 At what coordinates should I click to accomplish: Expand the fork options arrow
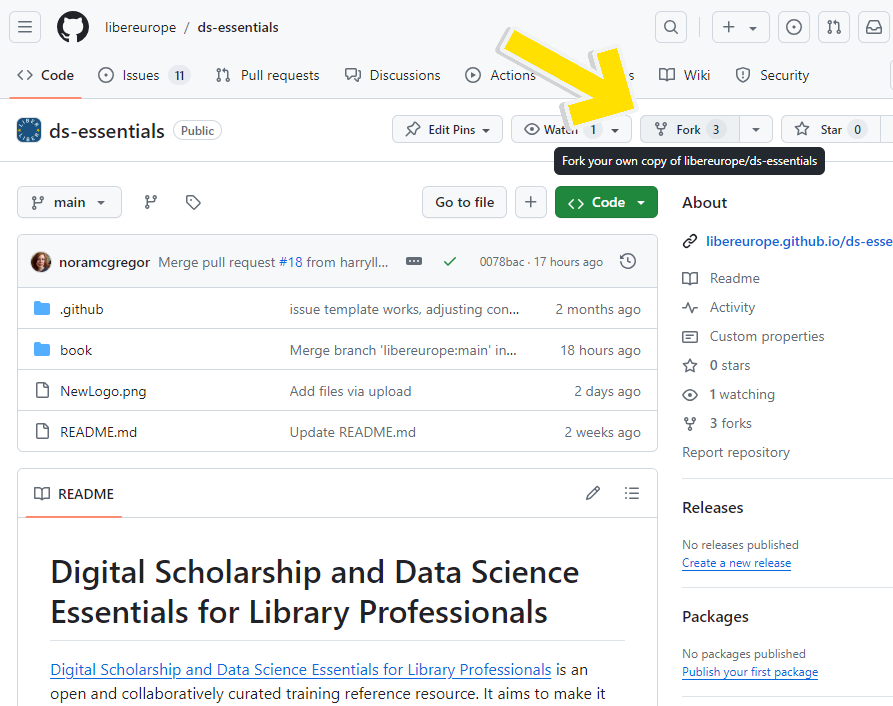[x=756, y=129]
